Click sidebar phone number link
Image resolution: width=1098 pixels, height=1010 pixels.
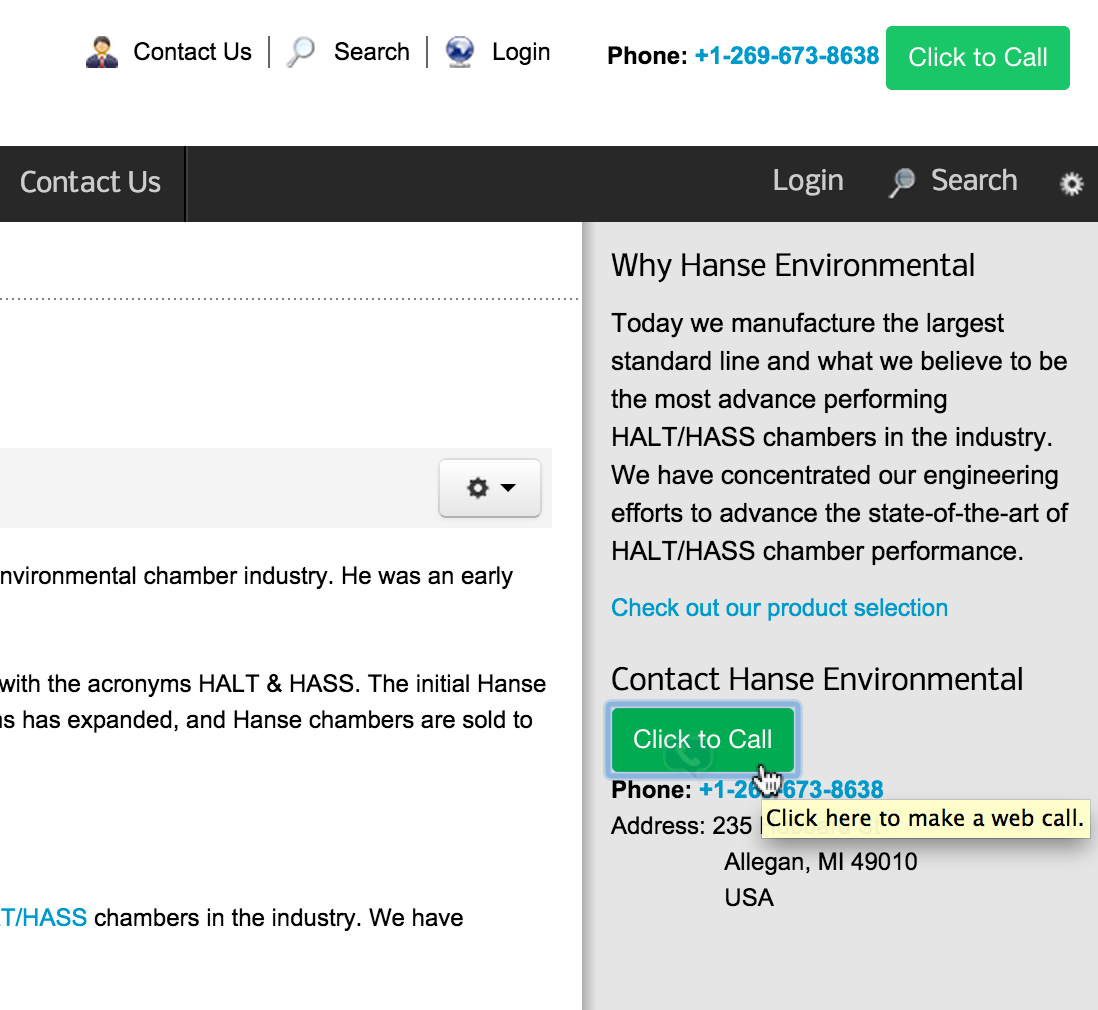point(791,789)
